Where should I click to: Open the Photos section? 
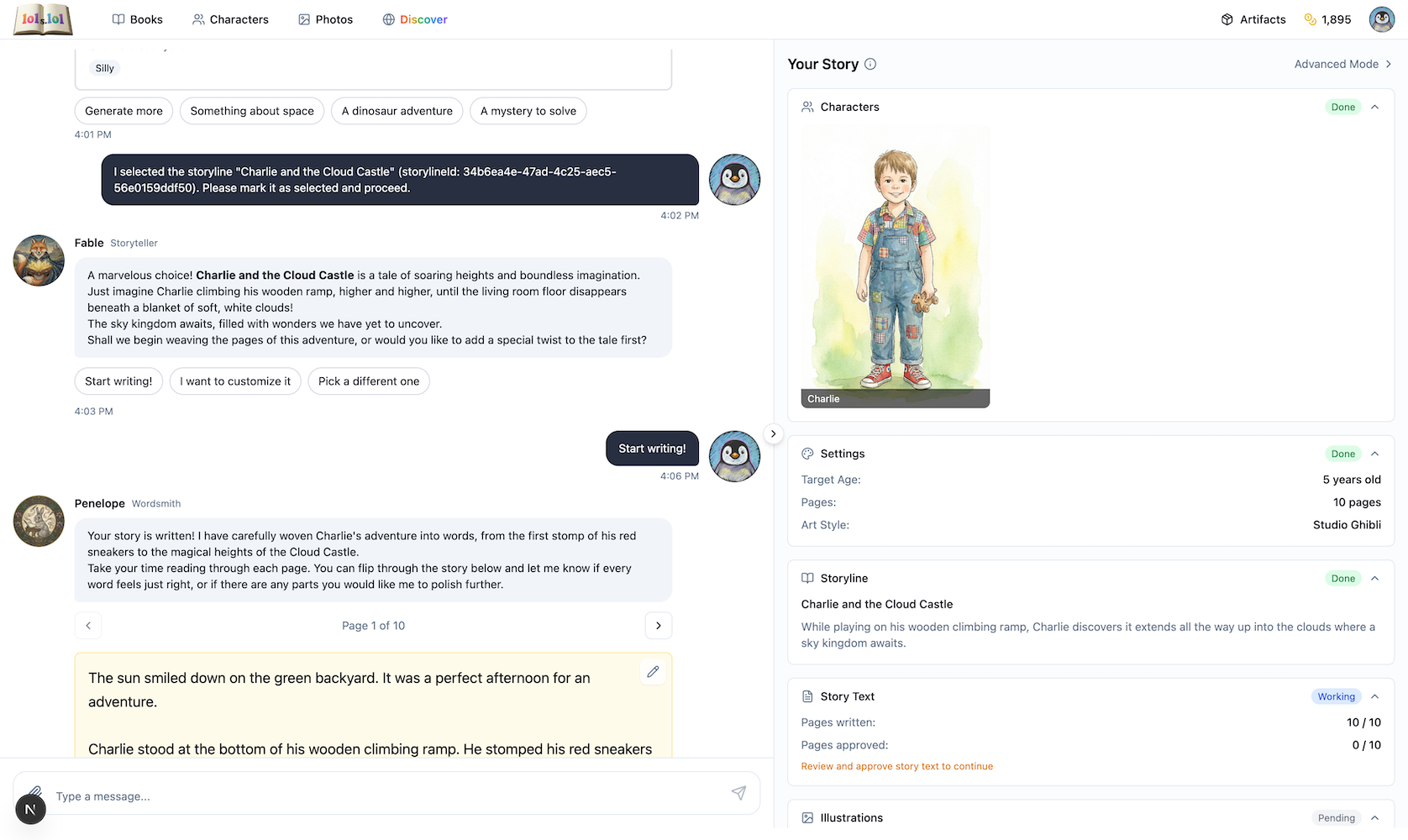[325, 18]
